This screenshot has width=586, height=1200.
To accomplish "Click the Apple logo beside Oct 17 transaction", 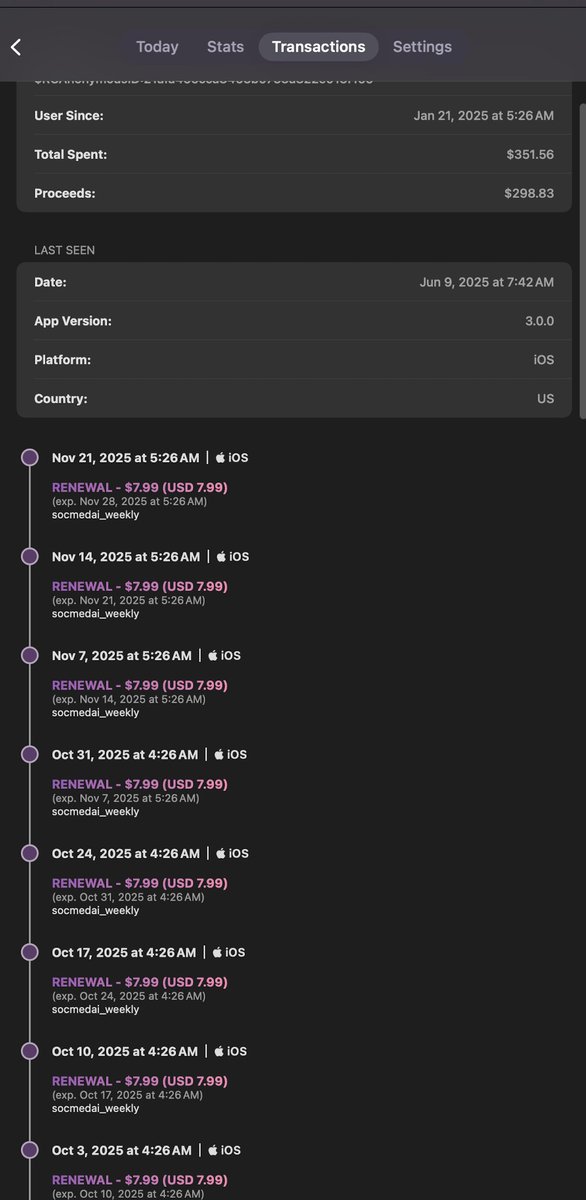I will click(x=217, y=952).
